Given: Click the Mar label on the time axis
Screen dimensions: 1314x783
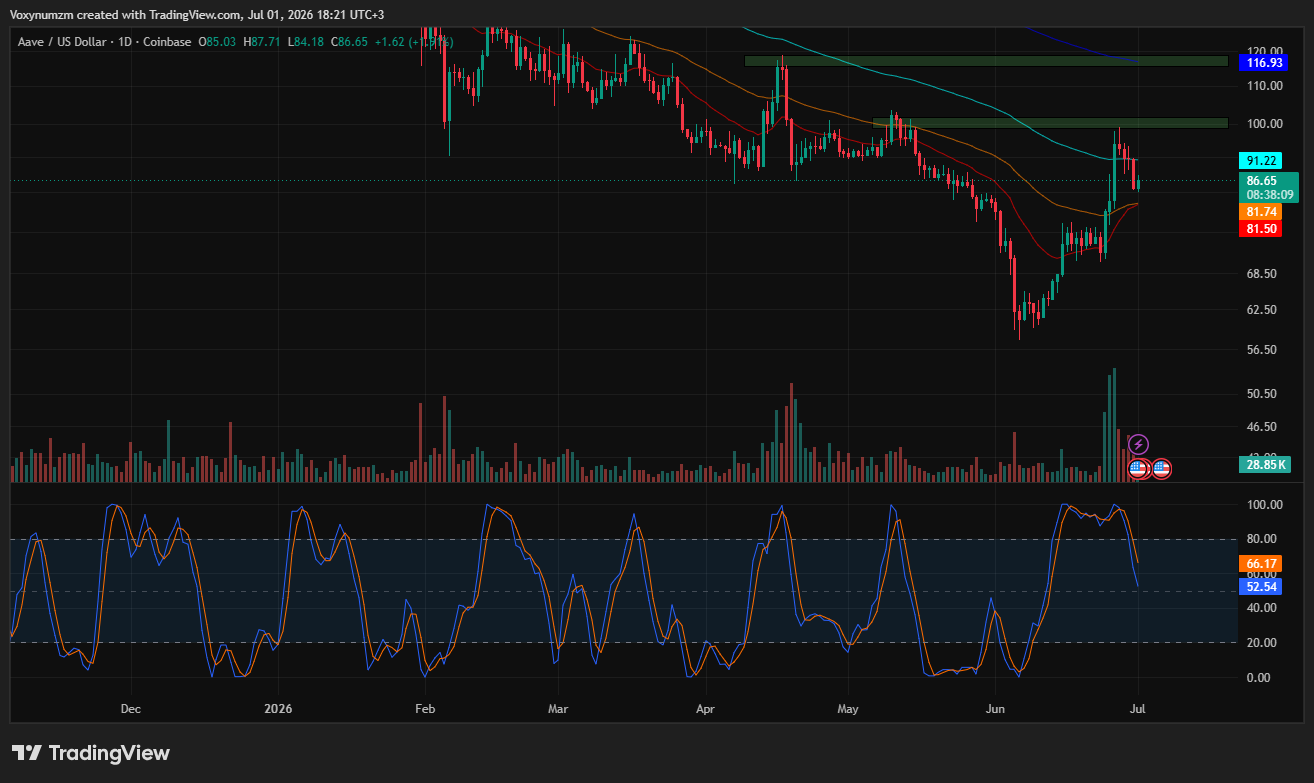Looking at the screenshot, I should coord(558,709).
